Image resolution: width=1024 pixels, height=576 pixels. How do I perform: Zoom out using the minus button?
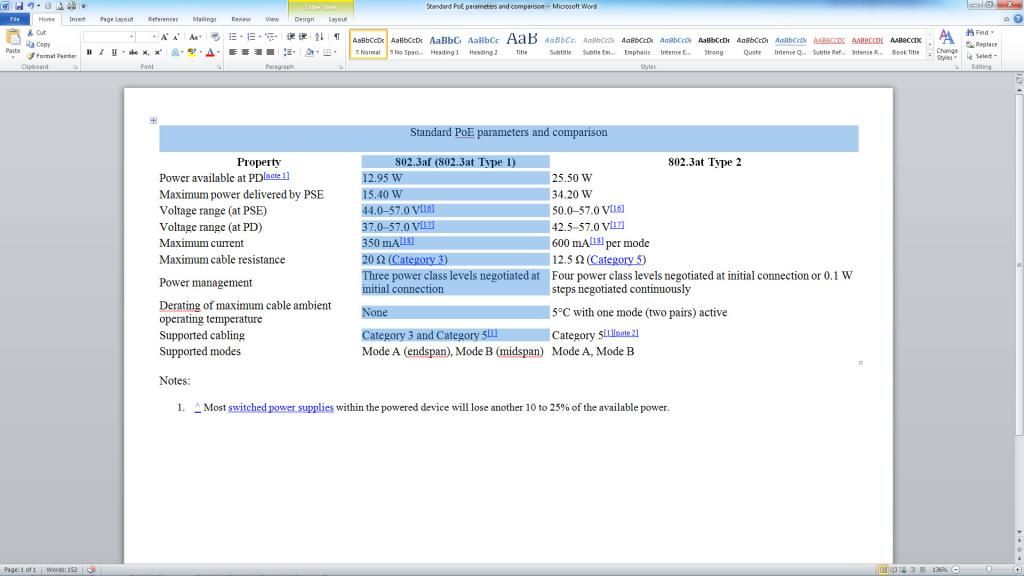[955, 569]
